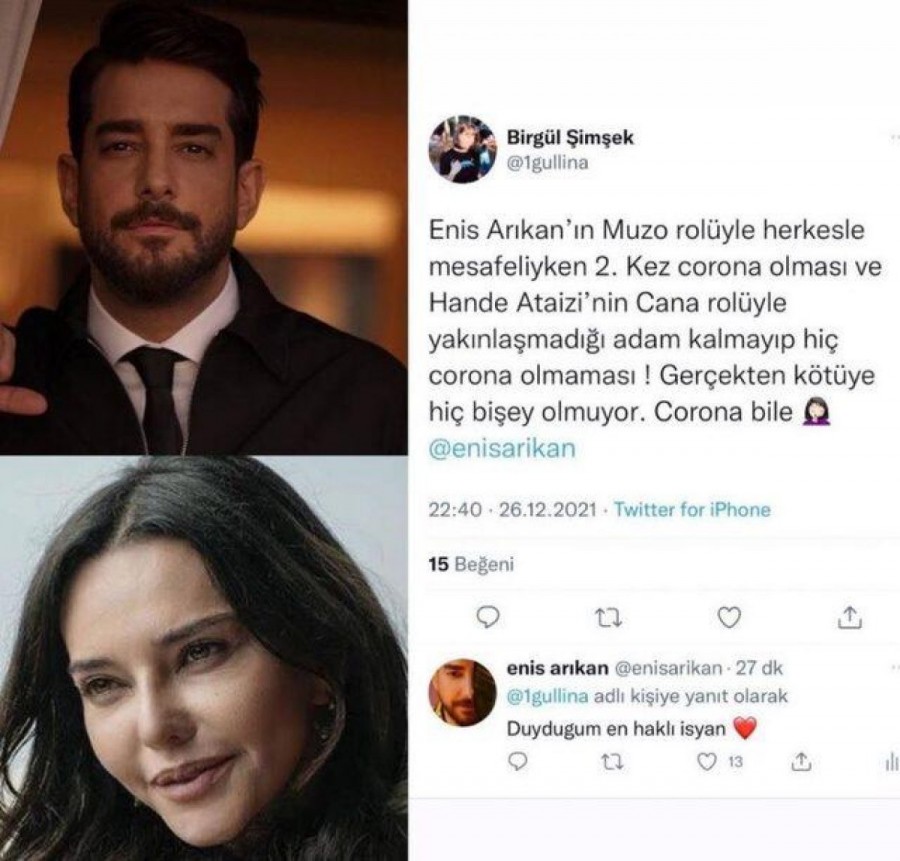Image resolution: width=900 pixels, height=861 pixels.
Task: Open the @1gullina handle under the author name
Action: [x=548, y=163]
